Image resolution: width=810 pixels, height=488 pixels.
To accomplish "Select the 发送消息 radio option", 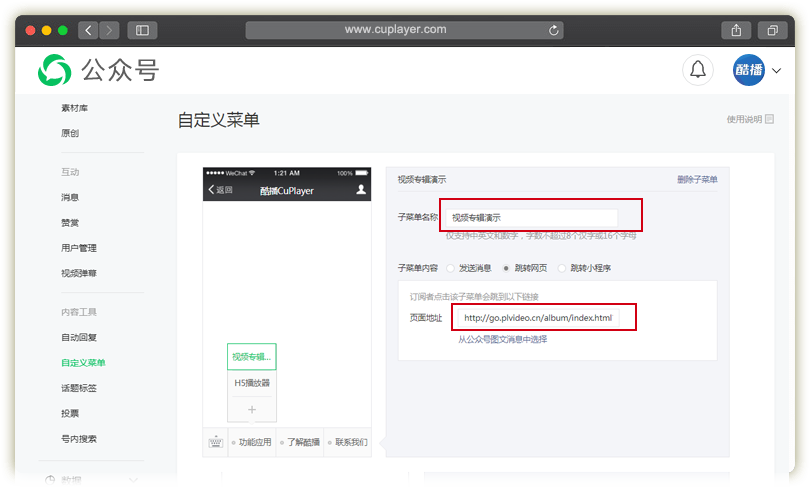I will click(x=451, y=268).
